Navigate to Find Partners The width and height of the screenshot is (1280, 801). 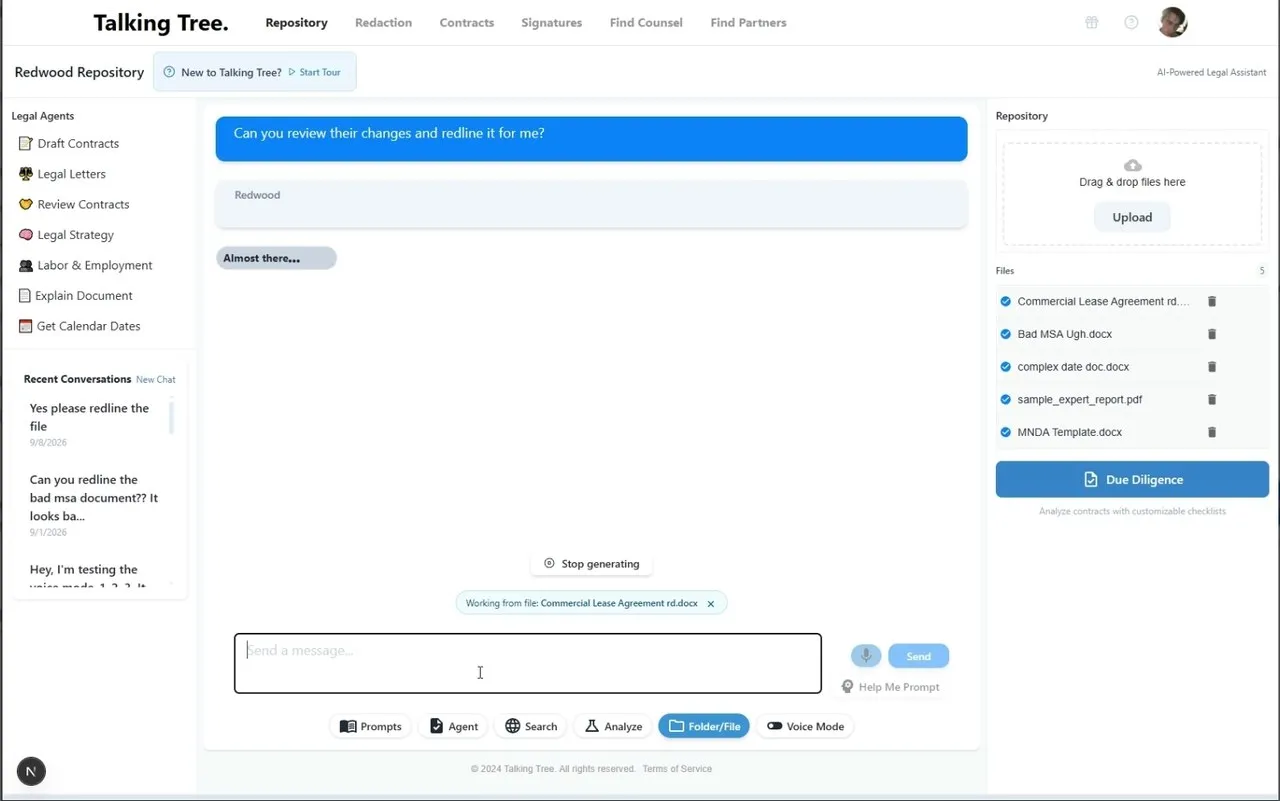(748, 23)
